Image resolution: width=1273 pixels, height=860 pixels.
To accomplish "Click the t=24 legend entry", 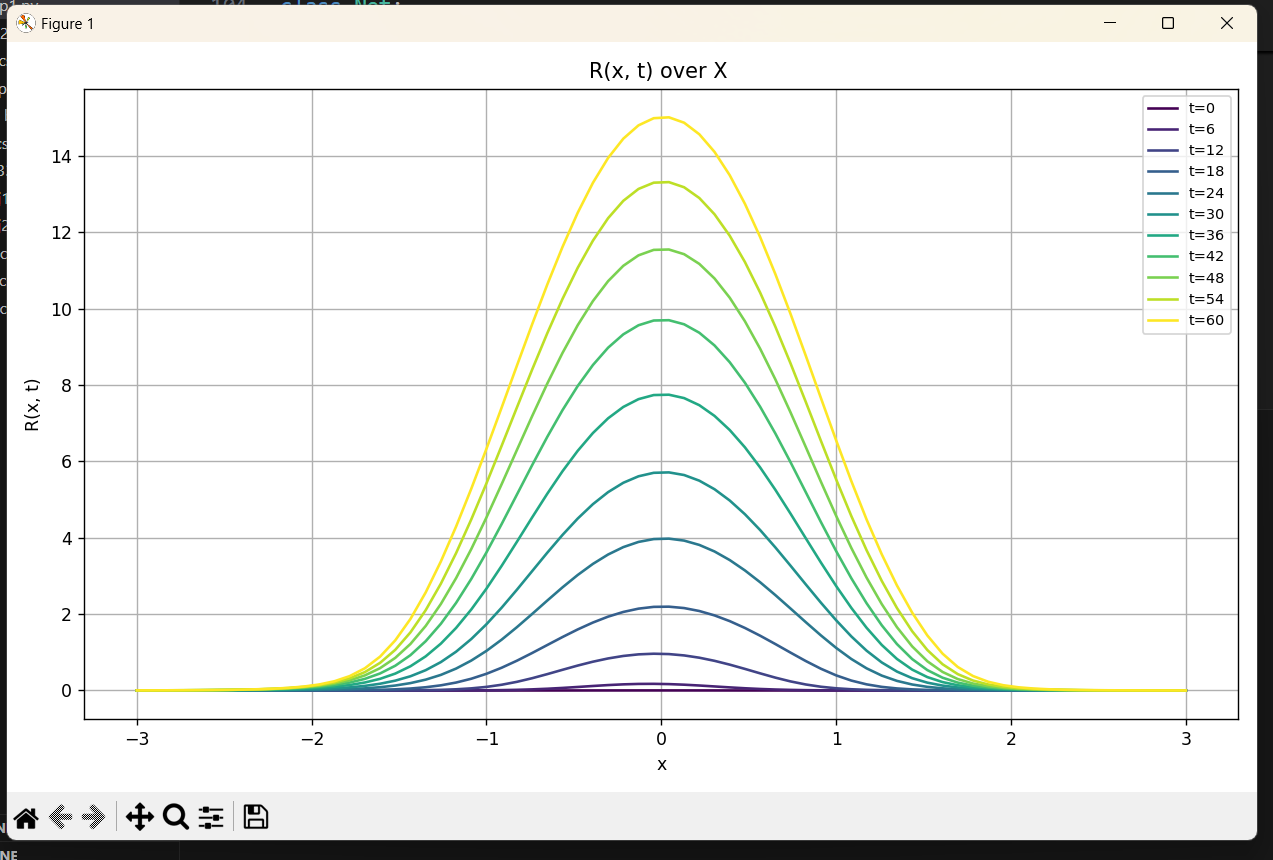I will (1186, 193).
